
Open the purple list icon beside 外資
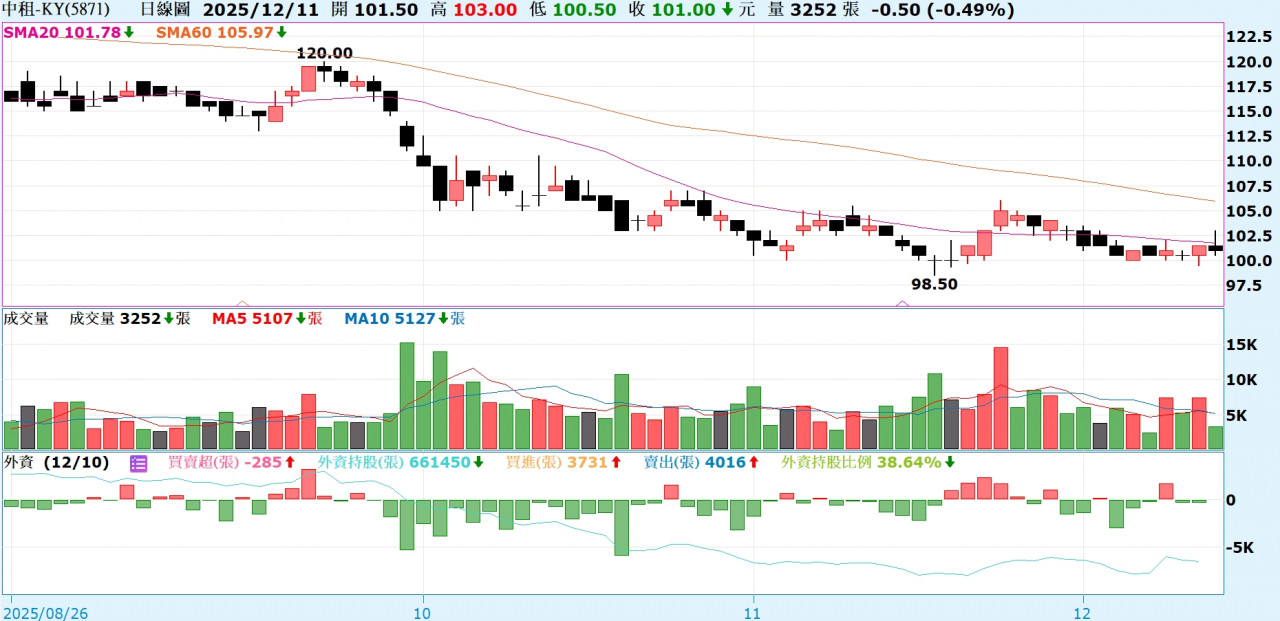[x=139, y=463]
